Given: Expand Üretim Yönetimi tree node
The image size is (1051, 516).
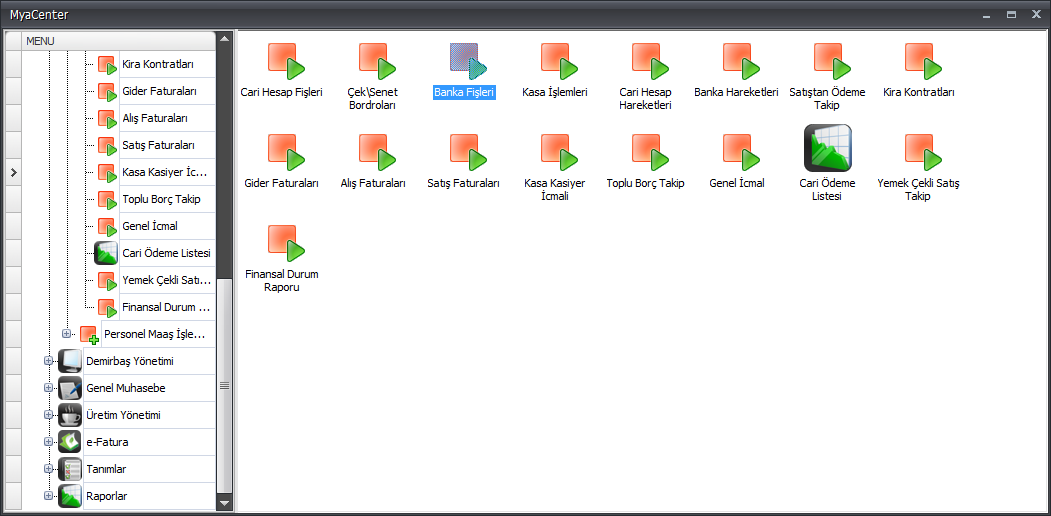Looking at the screenshot, I should [48, 415].
